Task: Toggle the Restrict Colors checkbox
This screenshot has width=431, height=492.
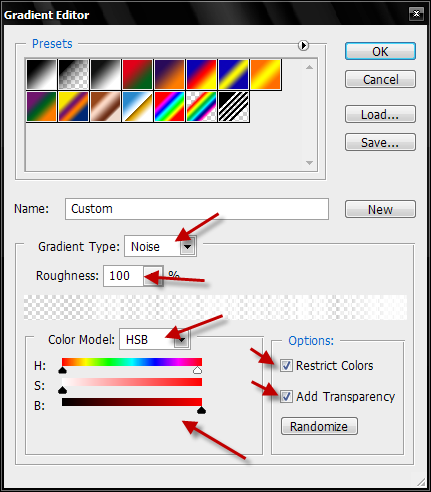Action: point(286,366)
